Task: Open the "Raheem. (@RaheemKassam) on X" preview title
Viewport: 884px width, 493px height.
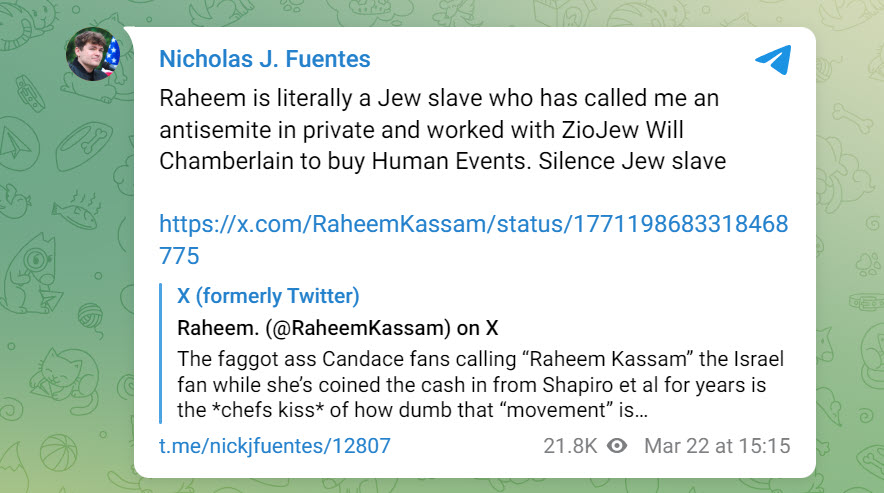Action: (x=338, y=328)
